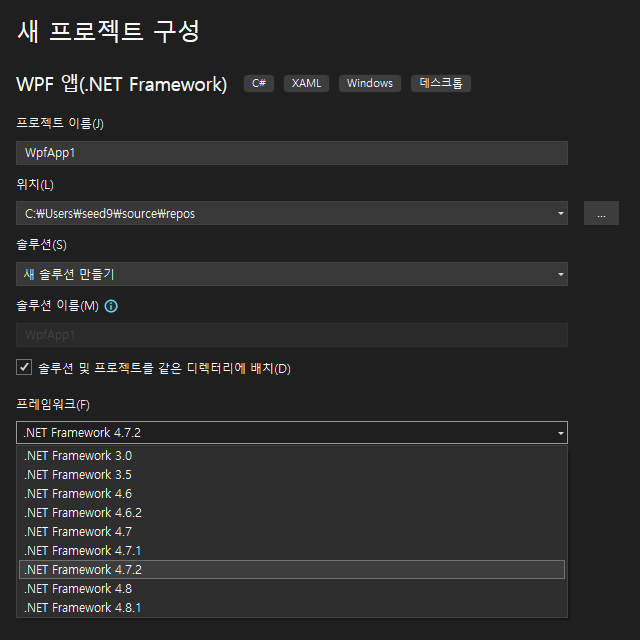Click the disabled solution name field

(x=292, y=335)
